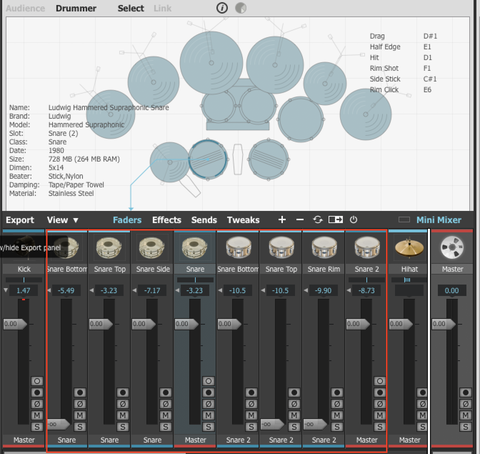Click the record-arm dot on the Master channel
The width and height of the screenshot is (480, 454).
(465, 392)
